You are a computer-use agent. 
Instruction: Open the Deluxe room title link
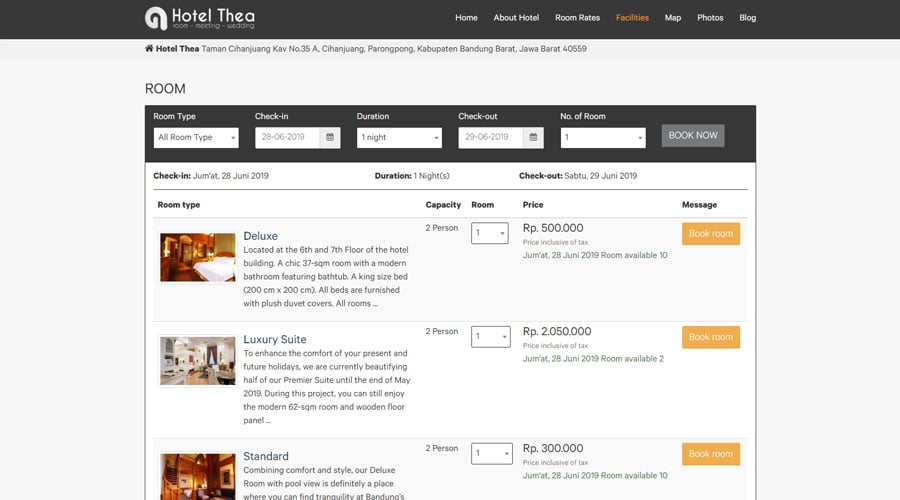click(x=260, y=236)
